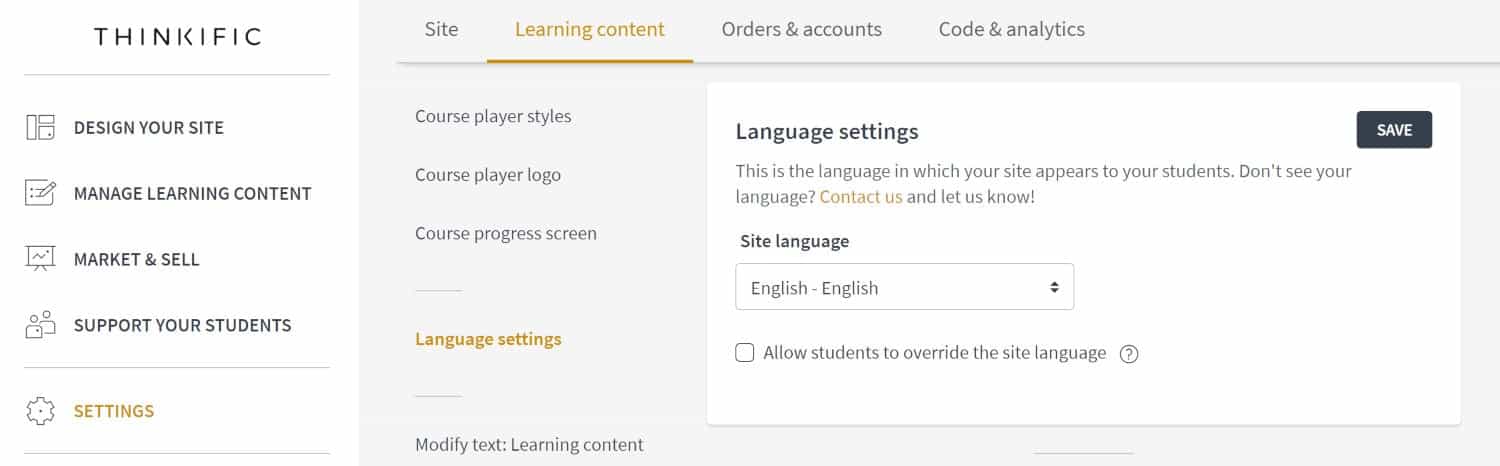1500x466 pixels.
Task: Open the Orders & accounts tab
Action: click(802, 29)
